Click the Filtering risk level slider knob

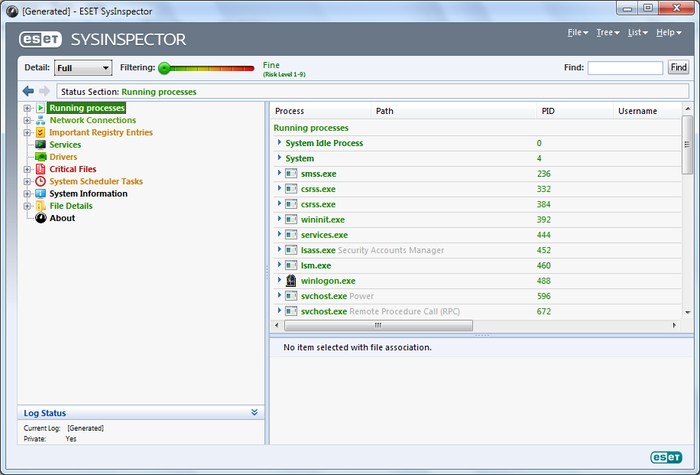(164, 68)
